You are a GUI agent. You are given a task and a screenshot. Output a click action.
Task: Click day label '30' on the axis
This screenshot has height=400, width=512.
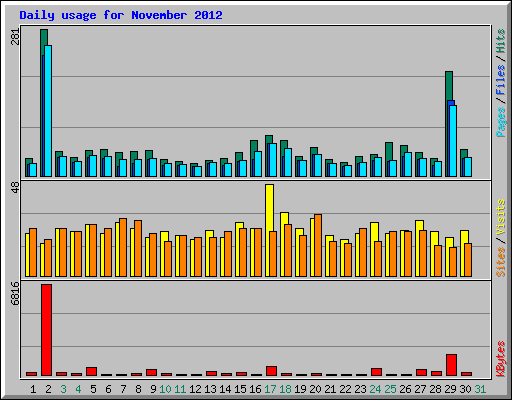click(465, 389)
